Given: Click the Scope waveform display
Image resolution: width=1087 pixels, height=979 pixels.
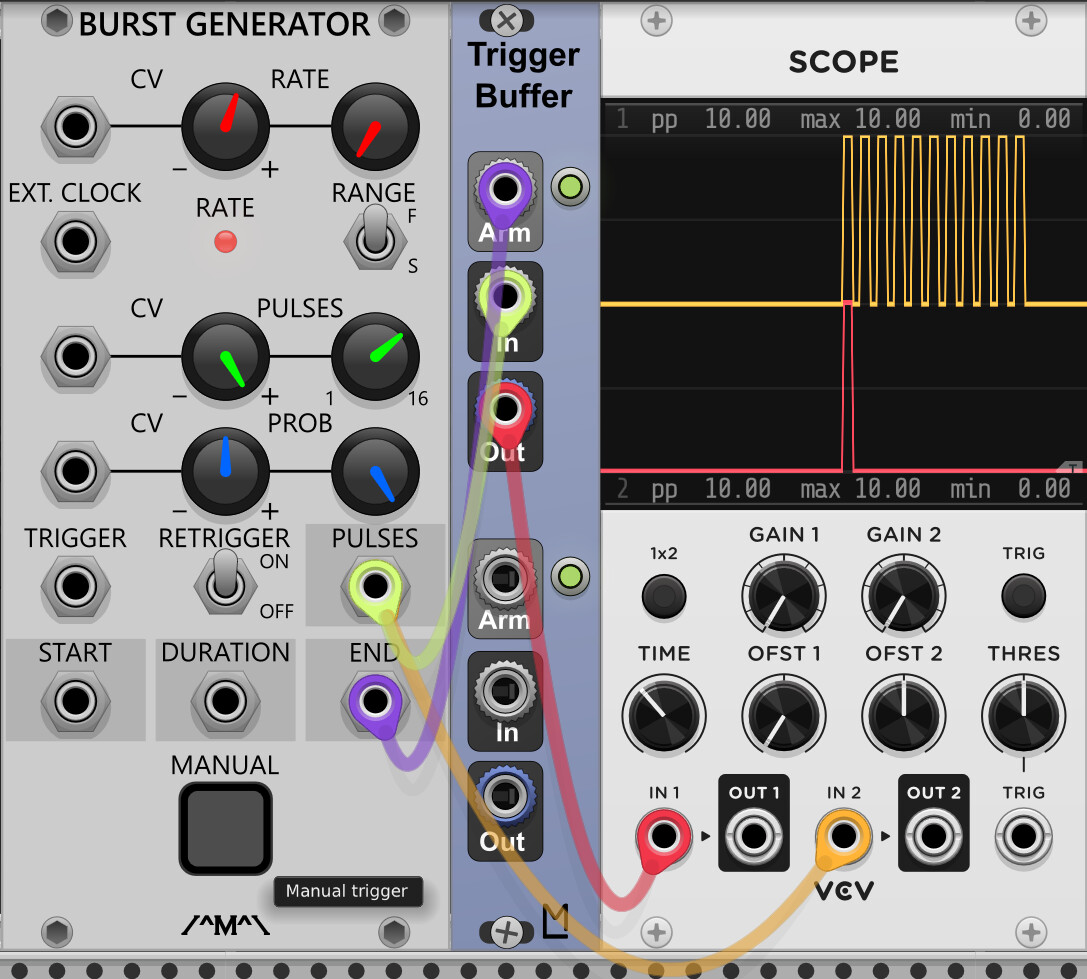Looking at the screenshot, I should click(x=844, y=304).
